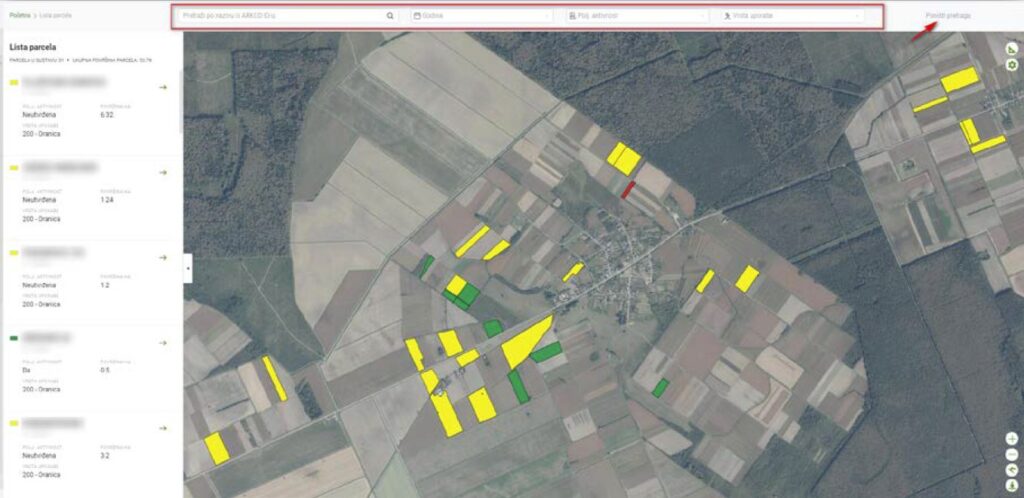Open the 1.24 ha parcel arrow
Screen dimensions: 1024x498
coord(163,172)
